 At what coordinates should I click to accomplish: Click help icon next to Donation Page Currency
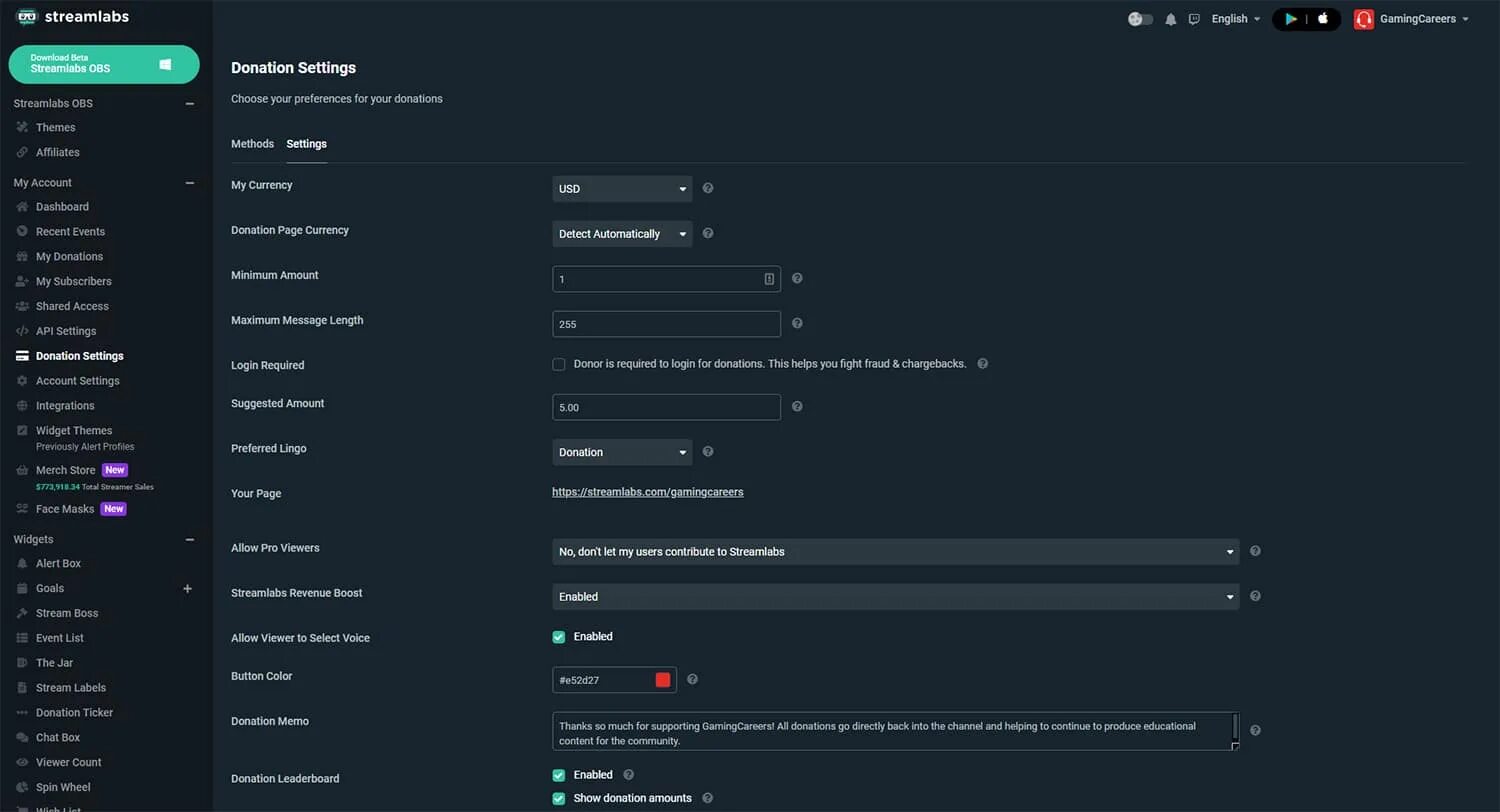(x=708, y=233)
